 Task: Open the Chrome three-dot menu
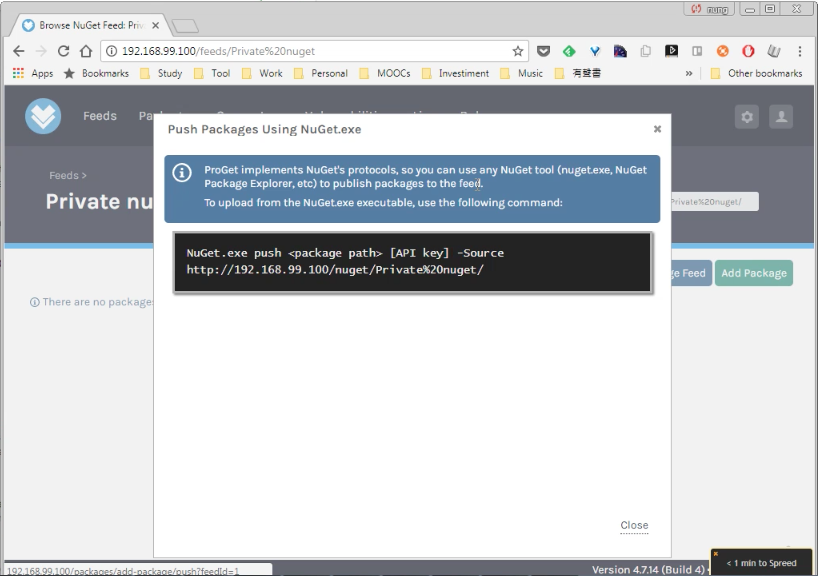coord(800,51)
